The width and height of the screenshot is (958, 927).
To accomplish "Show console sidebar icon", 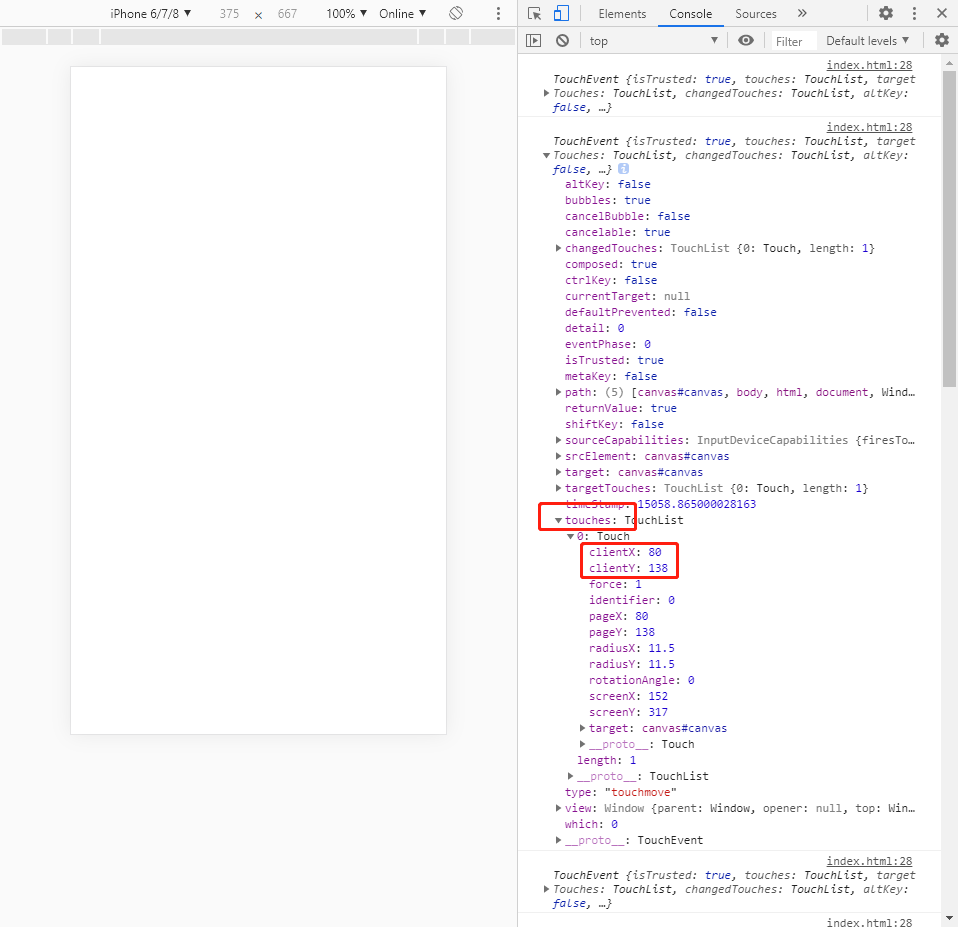I will pos(533,41).
